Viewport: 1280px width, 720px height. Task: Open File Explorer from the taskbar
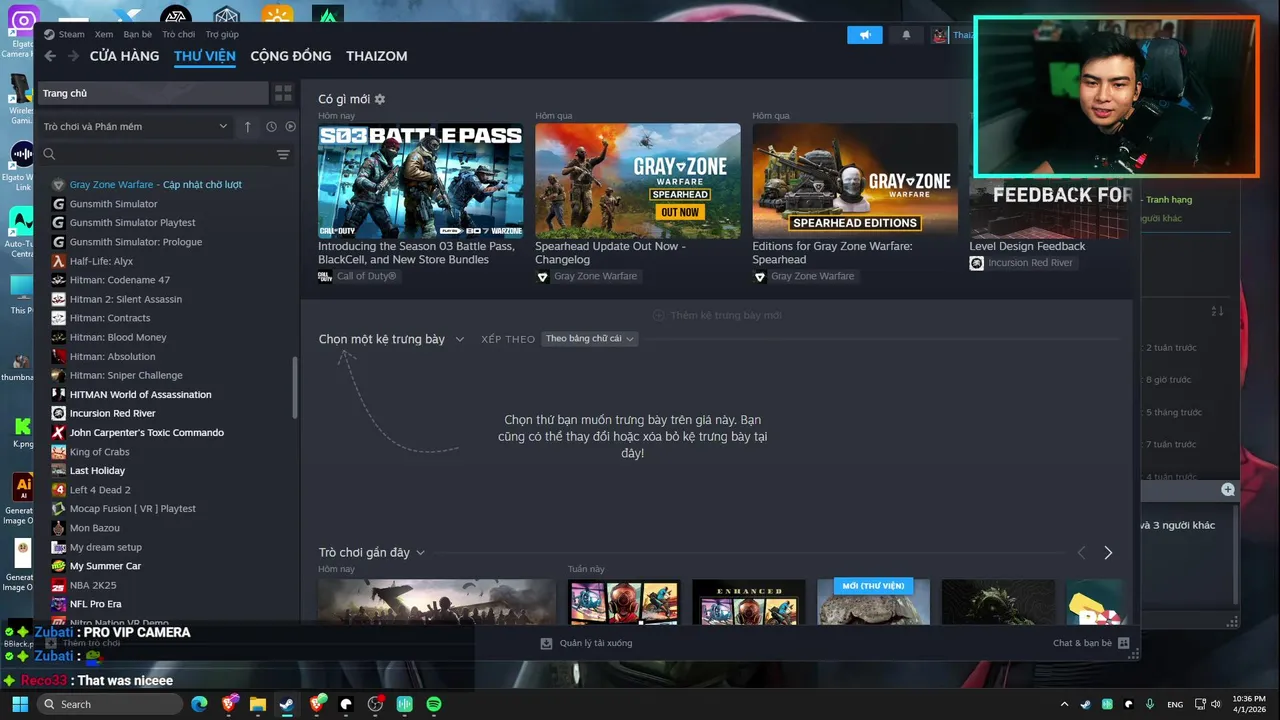[x=257, y=704]
